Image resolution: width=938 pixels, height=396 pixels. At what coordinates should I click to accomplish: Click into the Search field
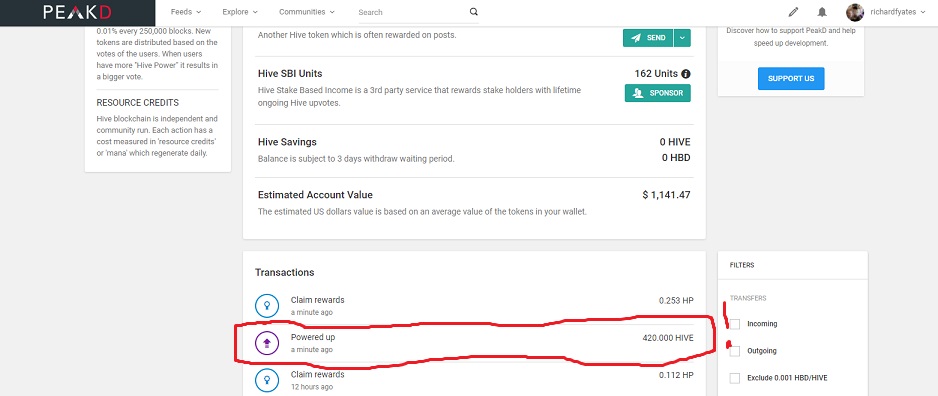[413, 12]
